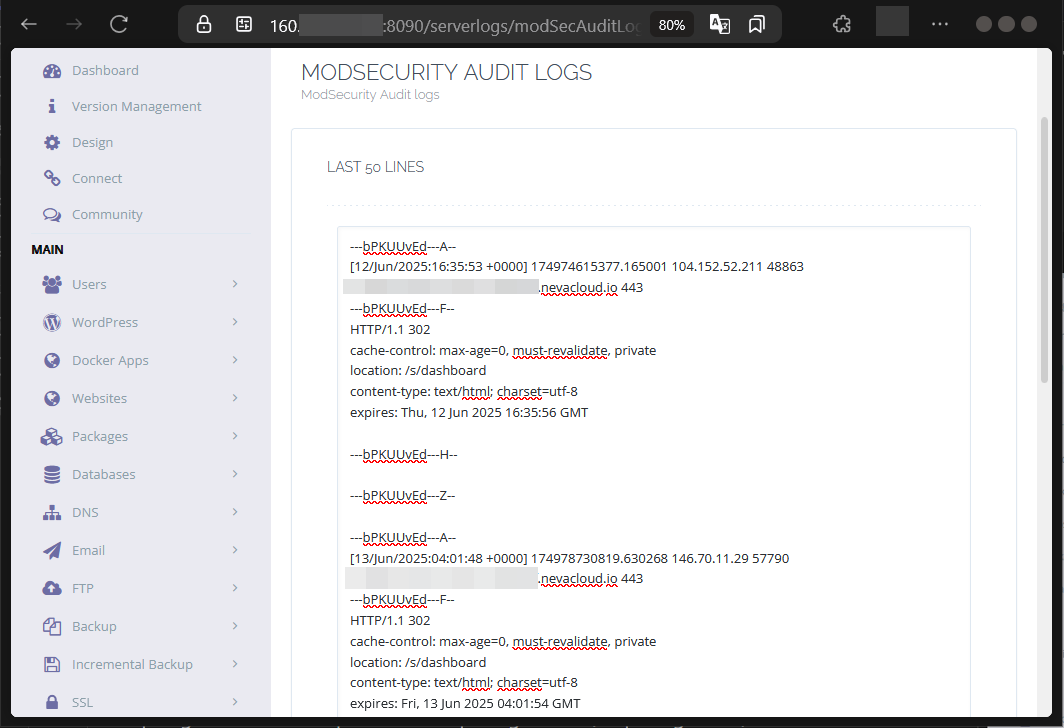Image resolution: width=1064 pixels, height=728 pixels.
Task: Go to the Design section
Action: pos(92,142)
